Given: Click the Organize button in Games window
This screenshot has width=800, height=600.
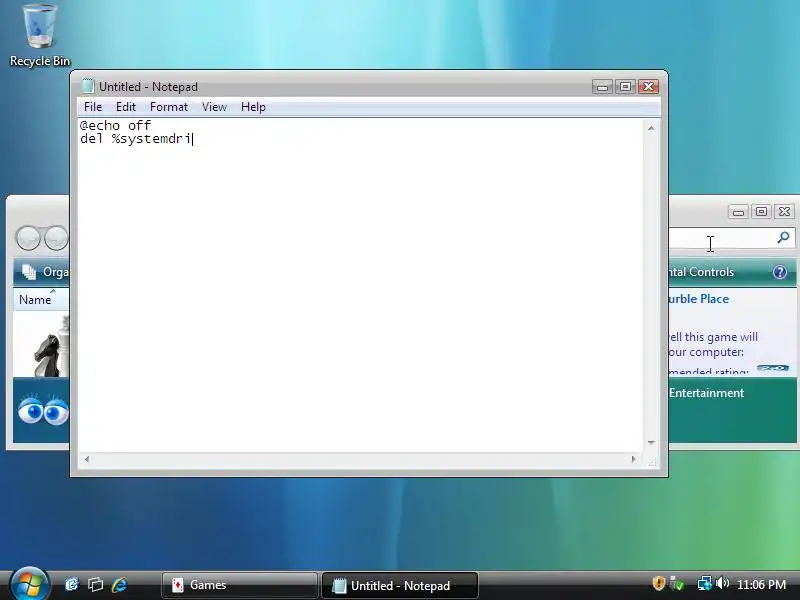Looking at the screenshot, I should [x=45, y=272].
